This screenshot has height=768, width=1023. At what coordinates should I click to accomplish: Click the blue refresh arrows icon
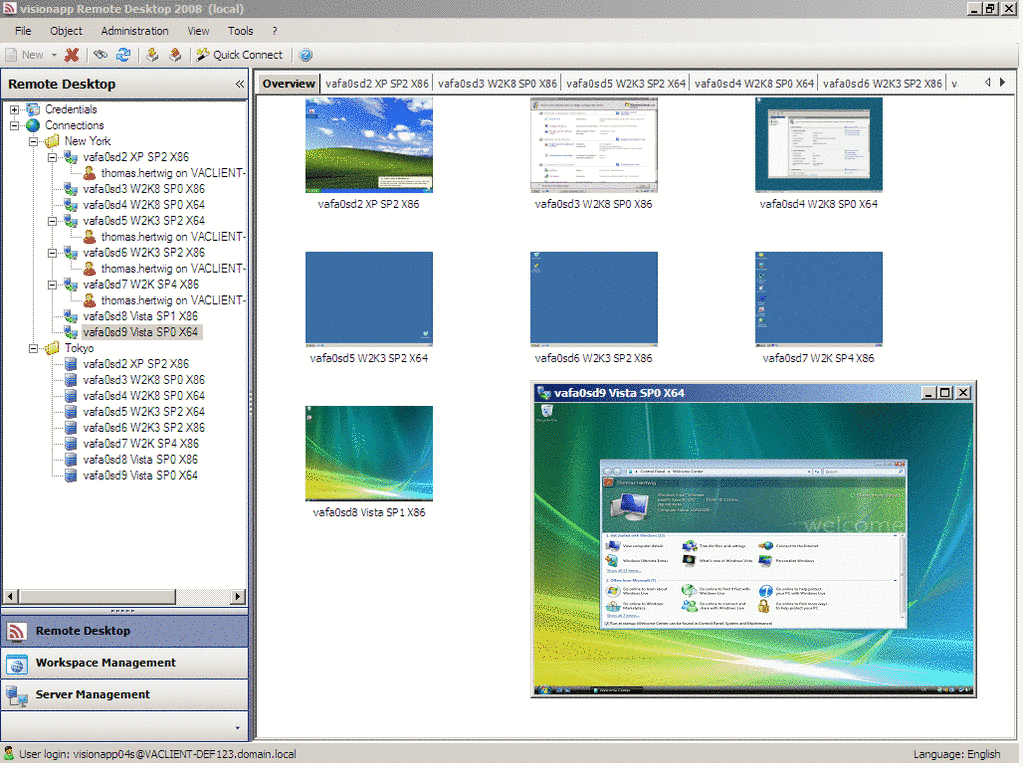(123, 55)
